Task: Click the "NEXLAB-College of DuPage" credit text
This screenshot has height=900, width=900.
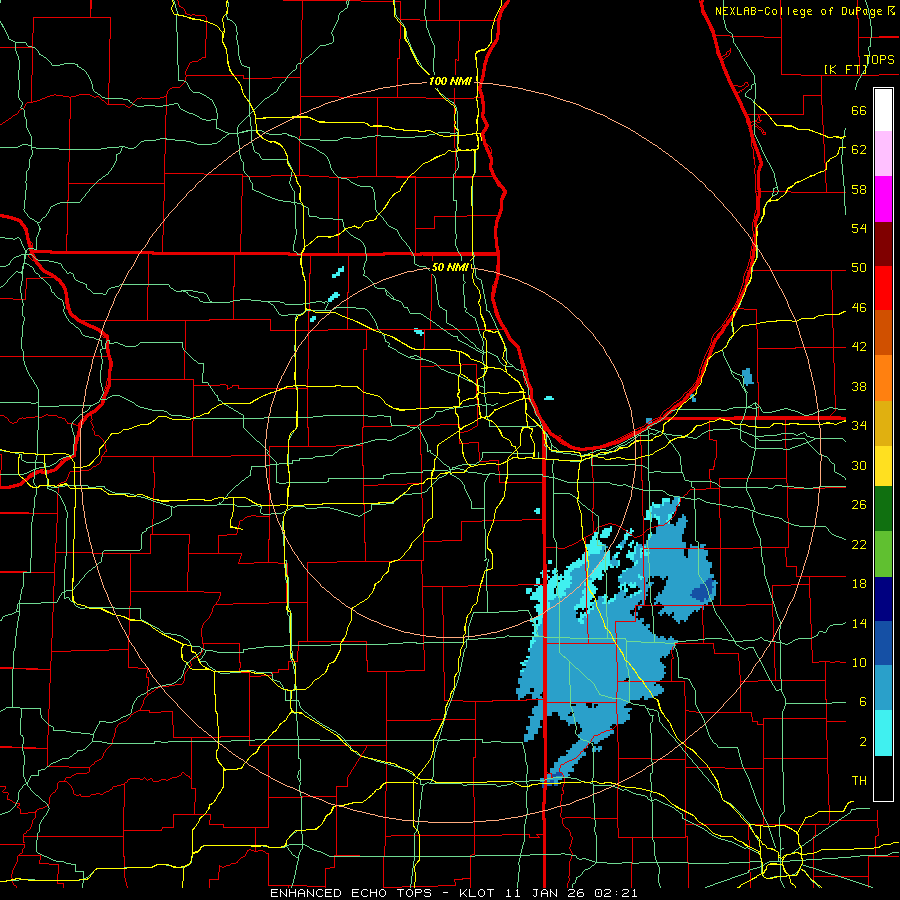Action: 798,11
